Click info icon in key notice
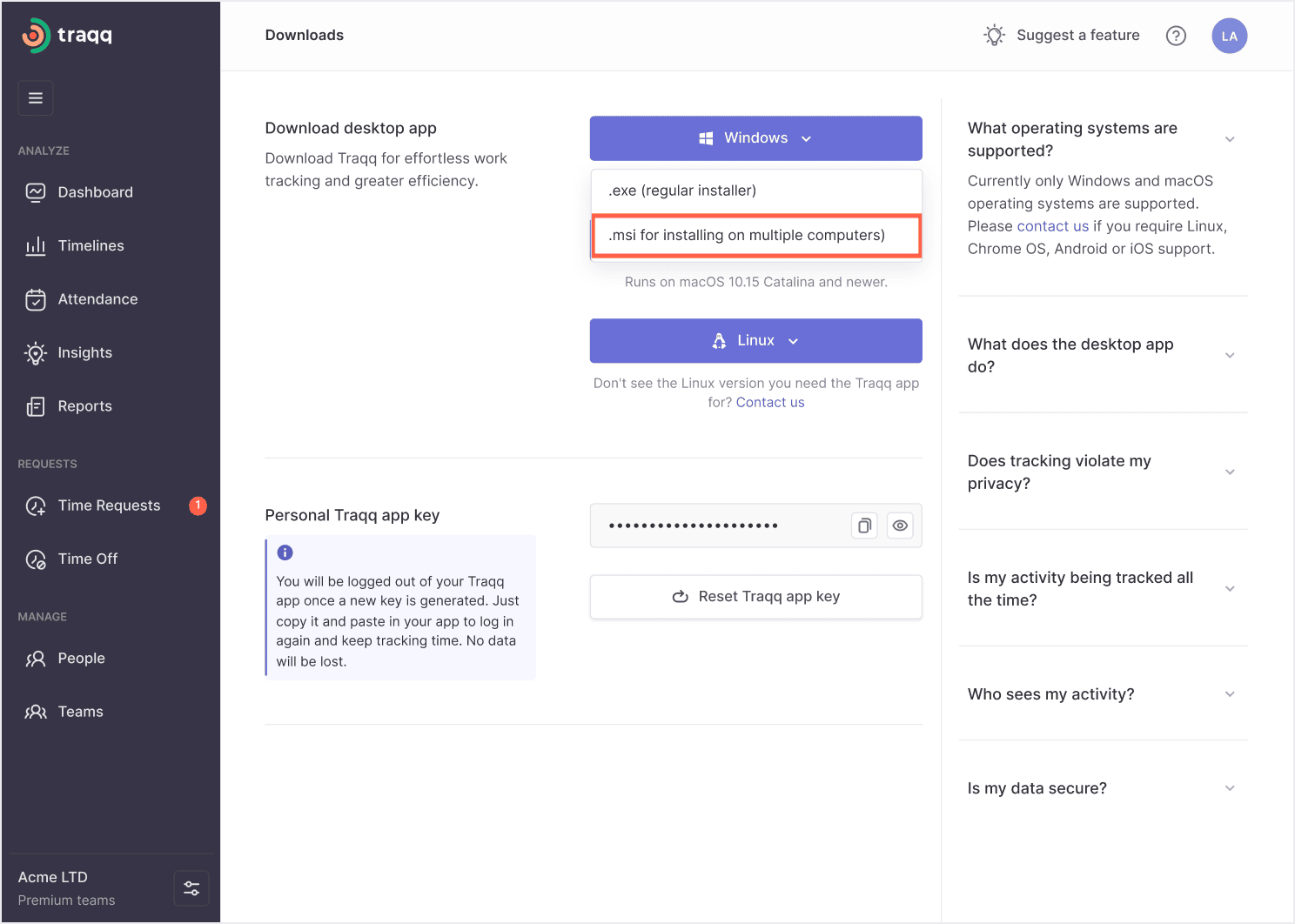 tap(285, 552)
